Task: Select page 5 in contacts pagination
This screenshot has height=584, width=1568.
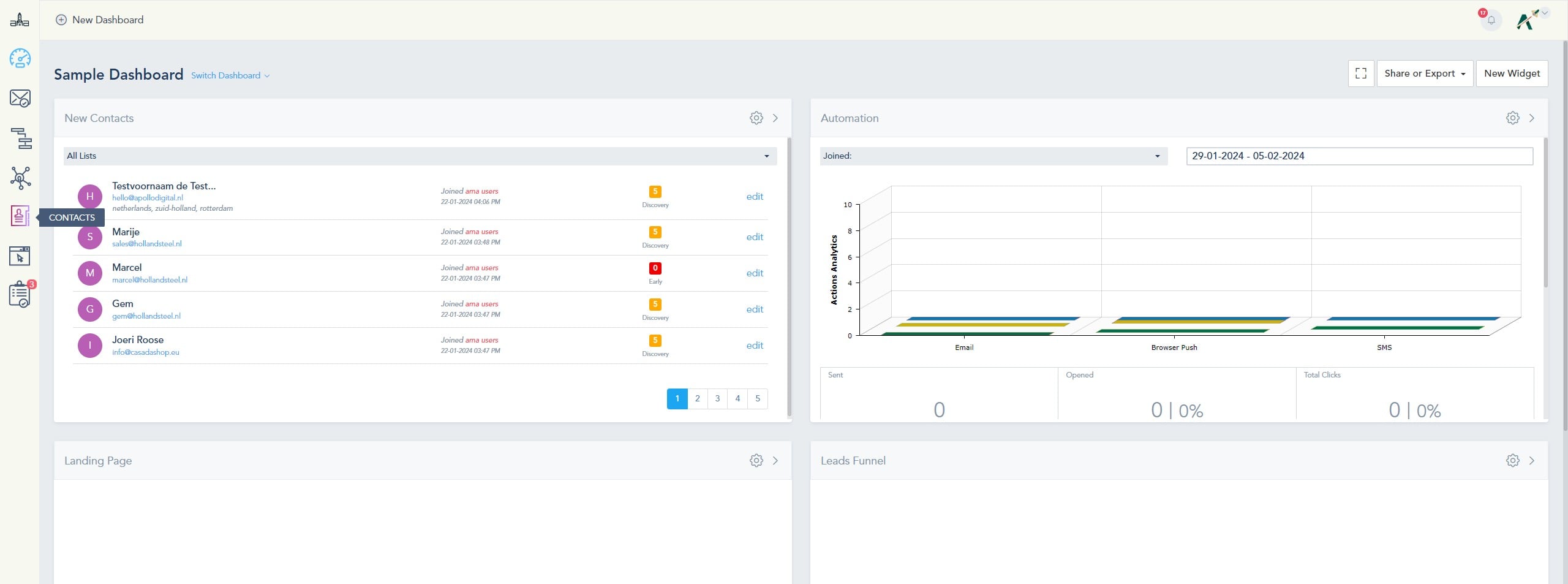Action: pyautogui.click(x=758, y=399)
